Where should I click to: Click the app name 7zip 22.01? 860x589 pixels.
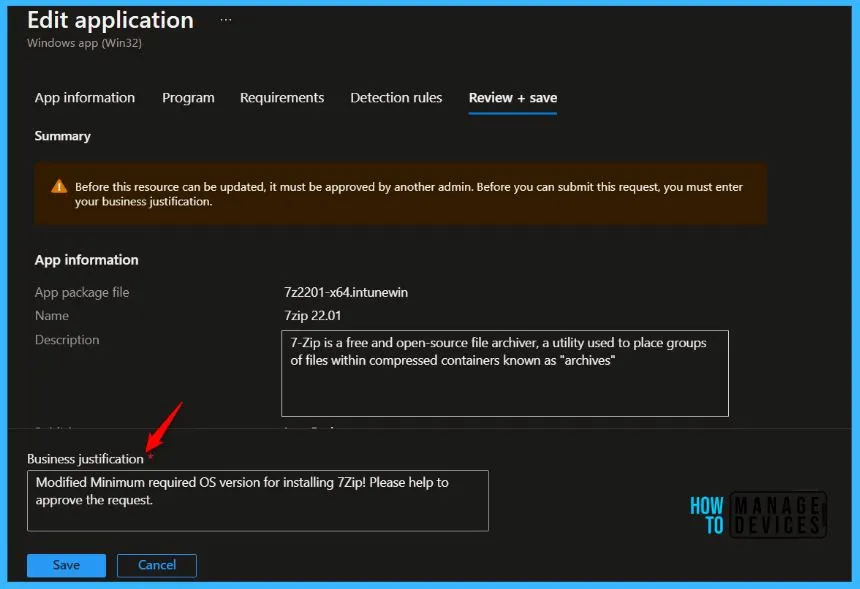pyautogui.click(x=313, y=316)
